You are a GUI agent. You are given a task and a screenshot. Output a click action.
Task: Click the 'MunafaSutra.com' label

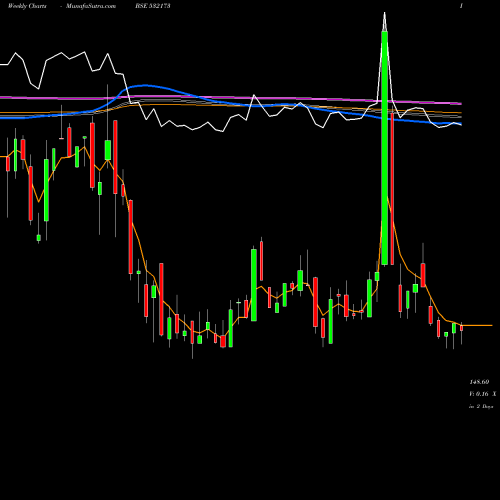[x=91, y=6]
